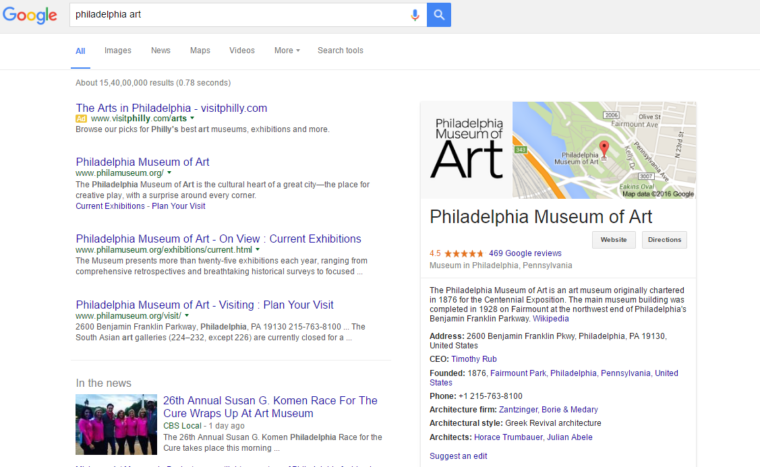The width and height of the screenshot is (760, 467).
Task: Open the Current Exhibitions sitelink
Action: click(110, 206)
